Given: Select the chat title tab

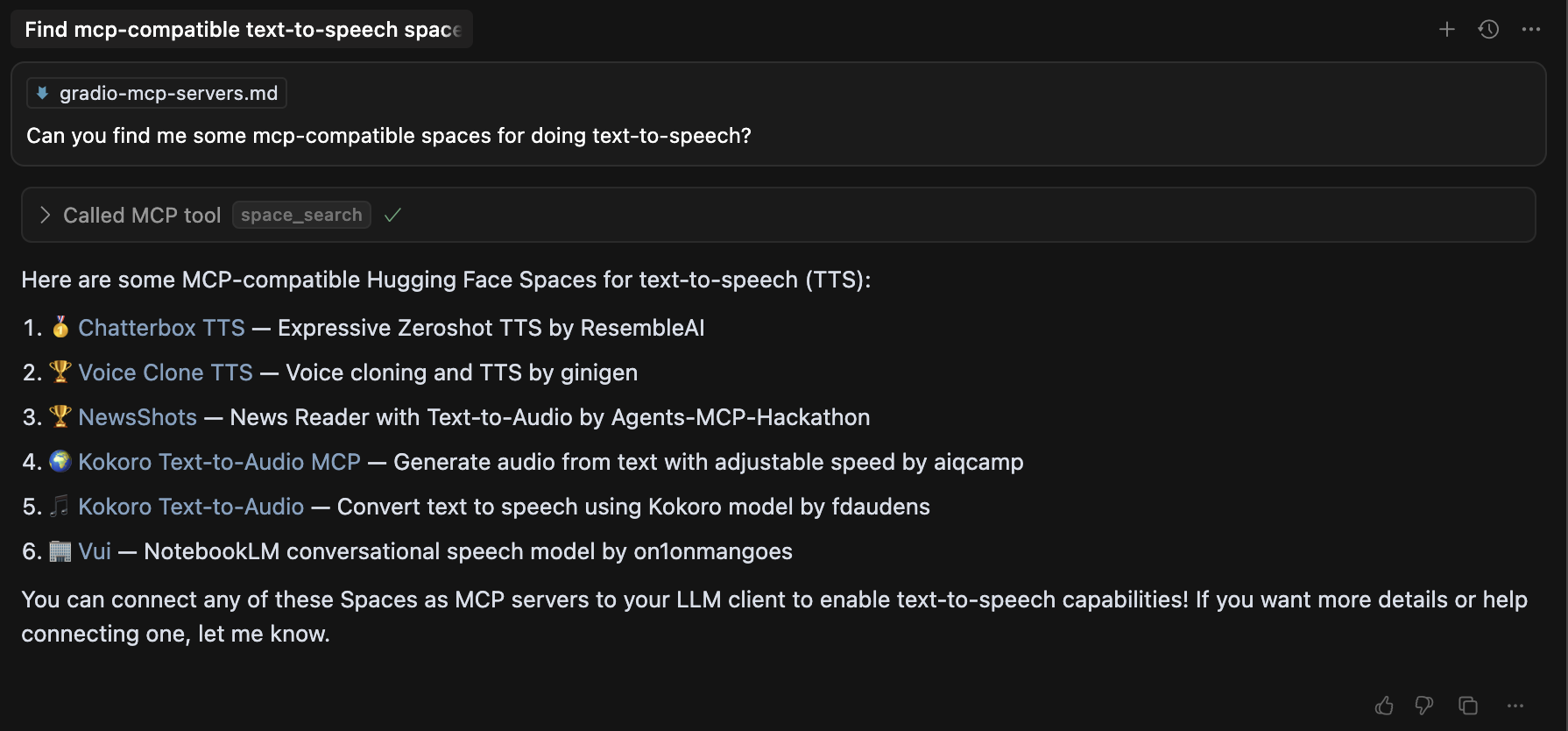Looking at the screenshot, I should pyautogui.click(x=242, y=30).
